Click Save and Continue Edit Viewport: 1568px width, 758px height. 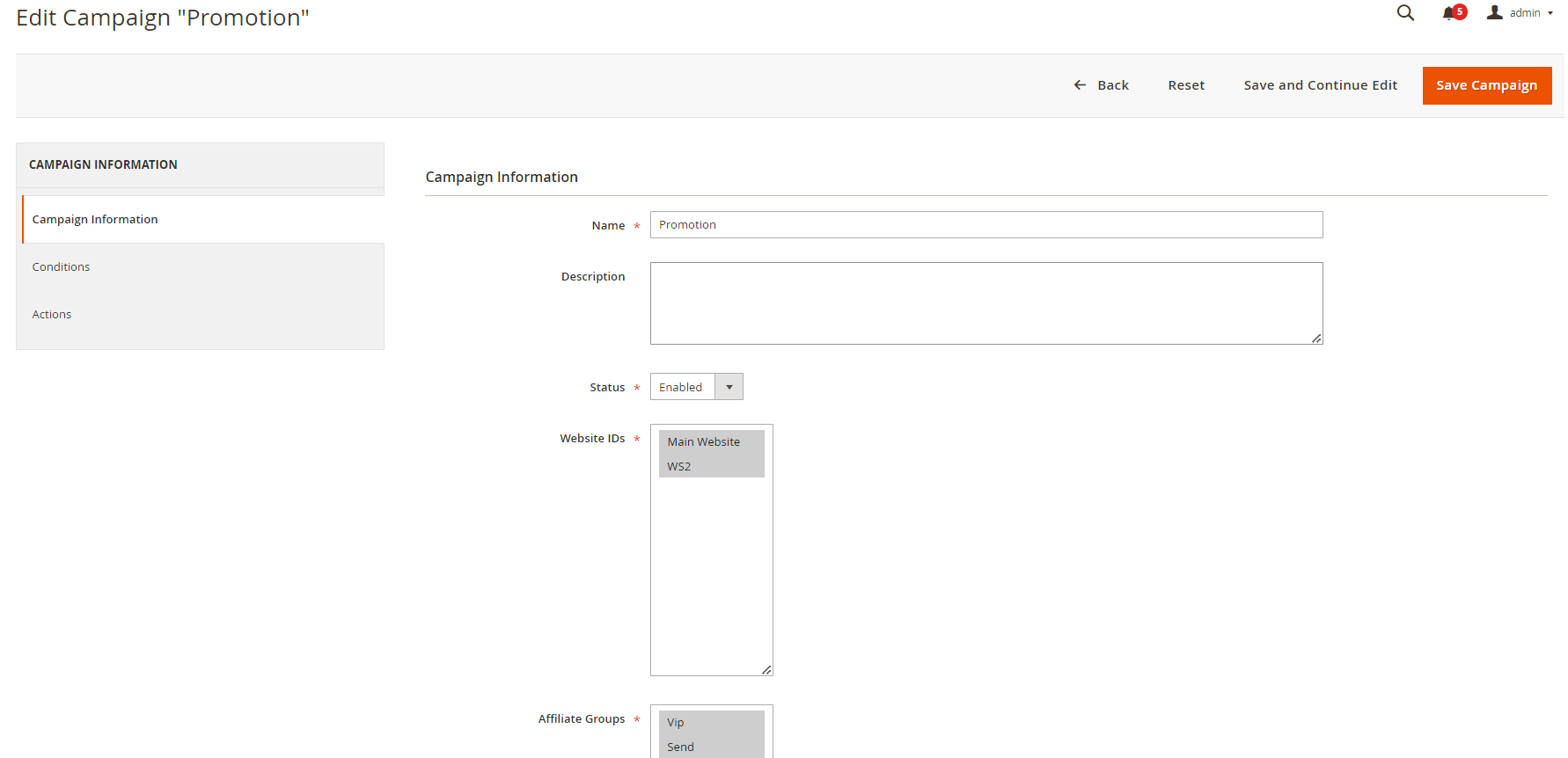[1320, 85]
